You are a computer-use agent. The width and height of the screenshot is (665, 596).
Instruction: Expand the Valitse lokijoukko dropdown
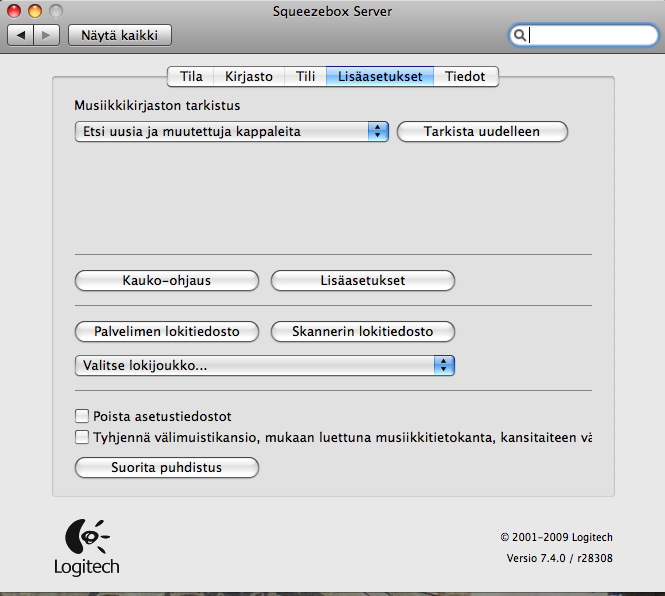pos(265,366)
